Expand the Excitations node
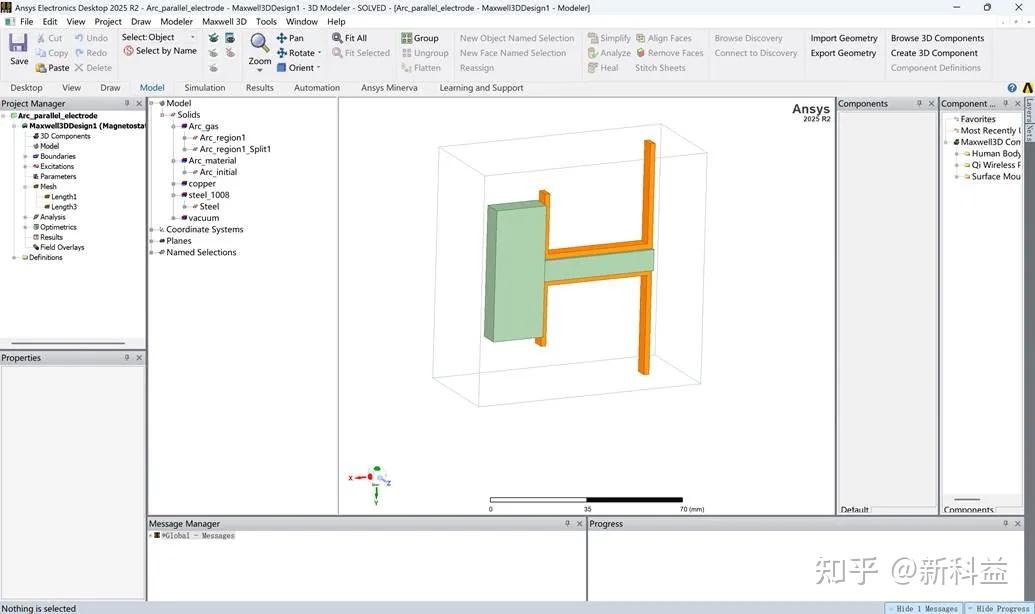The image size is (1035, 614). (26, 166)
